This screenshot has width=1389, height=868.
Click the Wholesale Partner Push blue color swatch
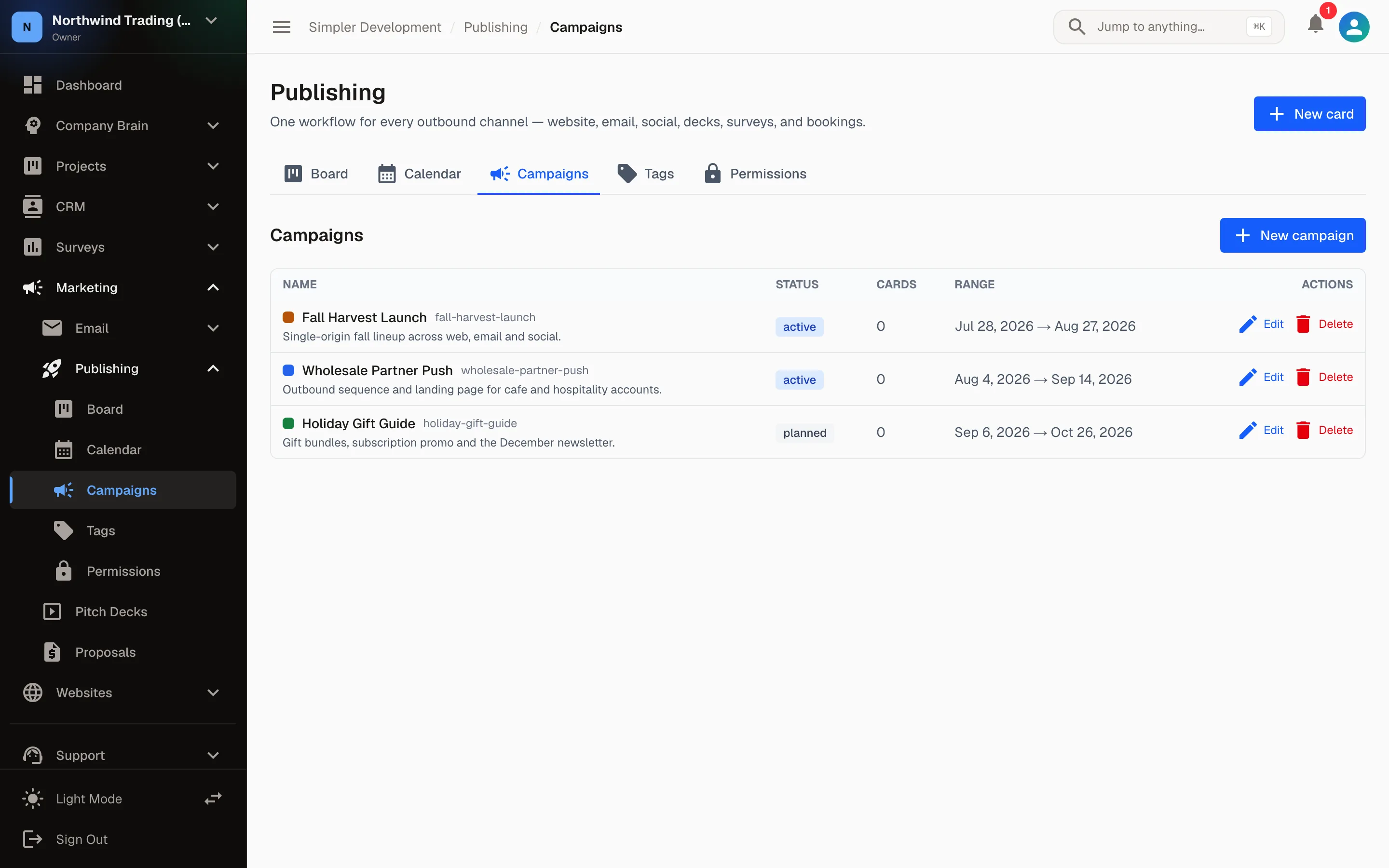(x=289, y=370)
